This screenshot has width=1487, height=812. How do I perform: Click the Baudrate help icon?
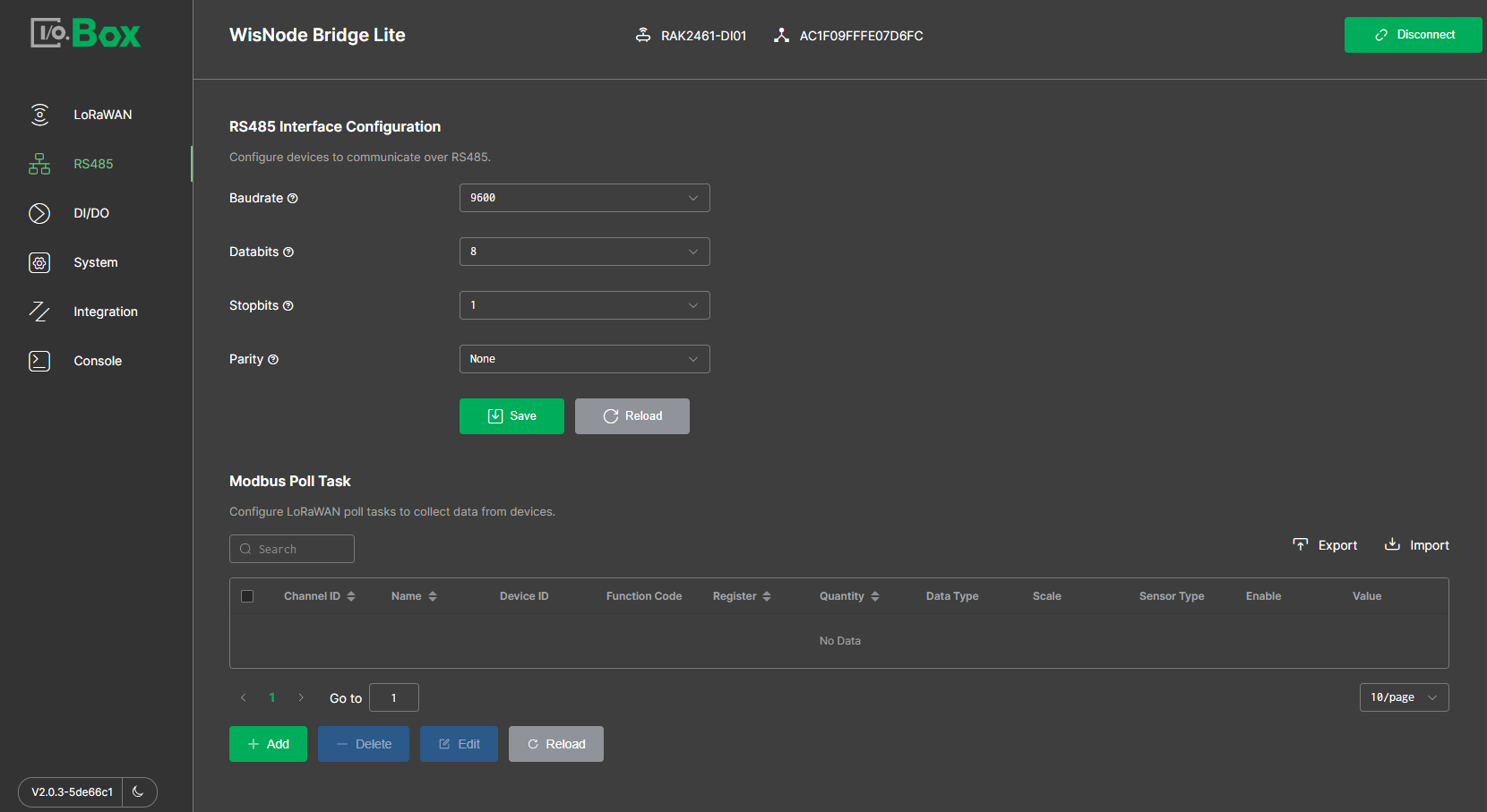pos(292,198)
